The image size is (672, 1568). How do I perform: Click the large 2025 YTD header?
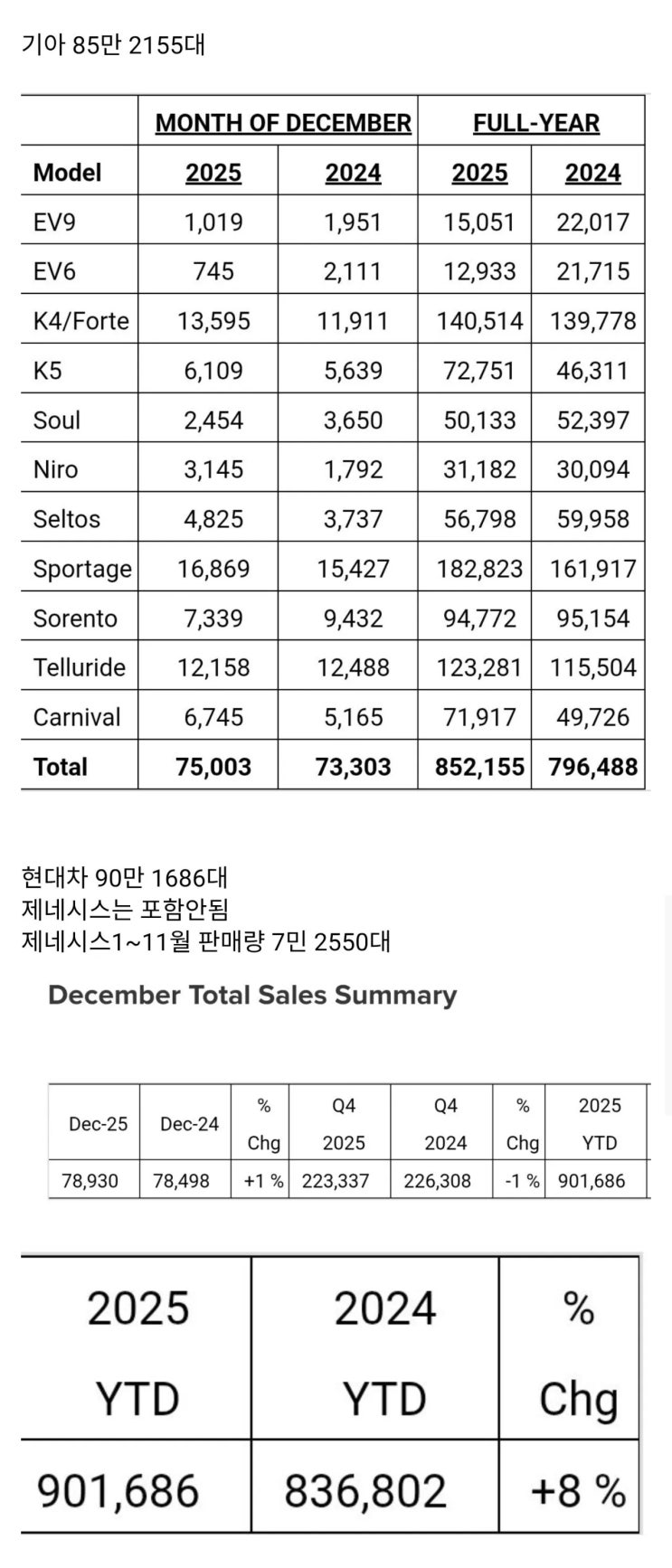coord(137,1353)
